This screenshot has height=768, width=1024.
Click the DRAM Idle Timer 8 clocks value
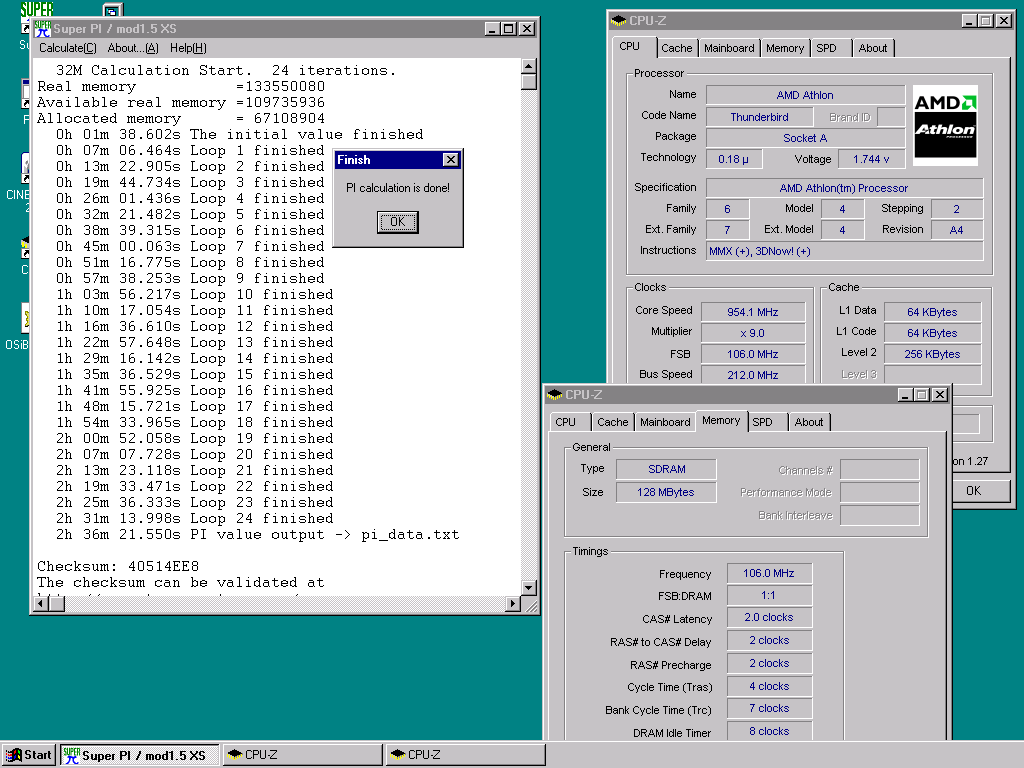click(x=769, y=731)
